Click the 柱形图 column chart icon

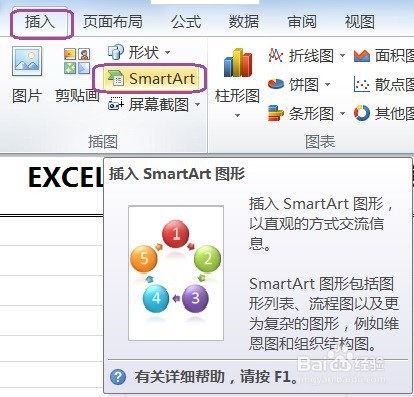(238, 63)
